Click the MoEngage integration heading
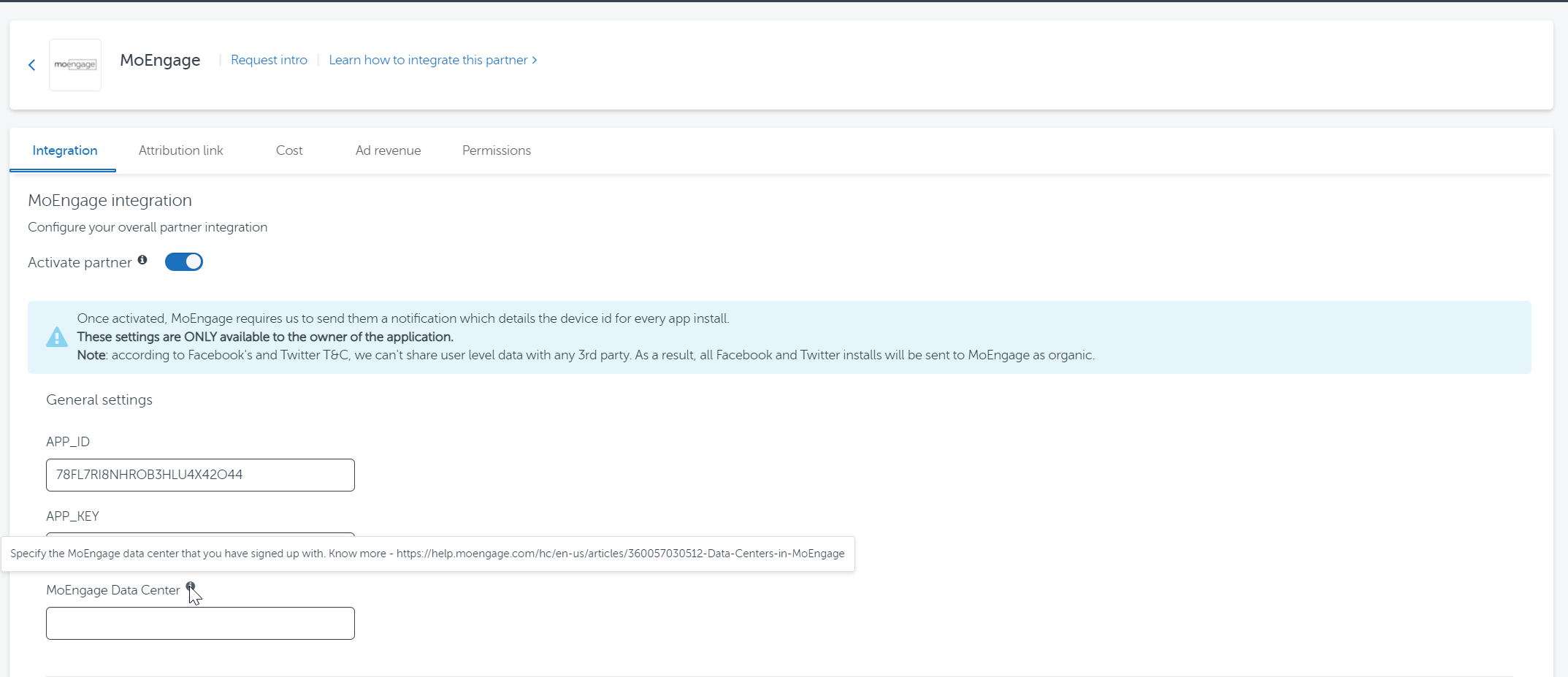 [x=110, y=200]
